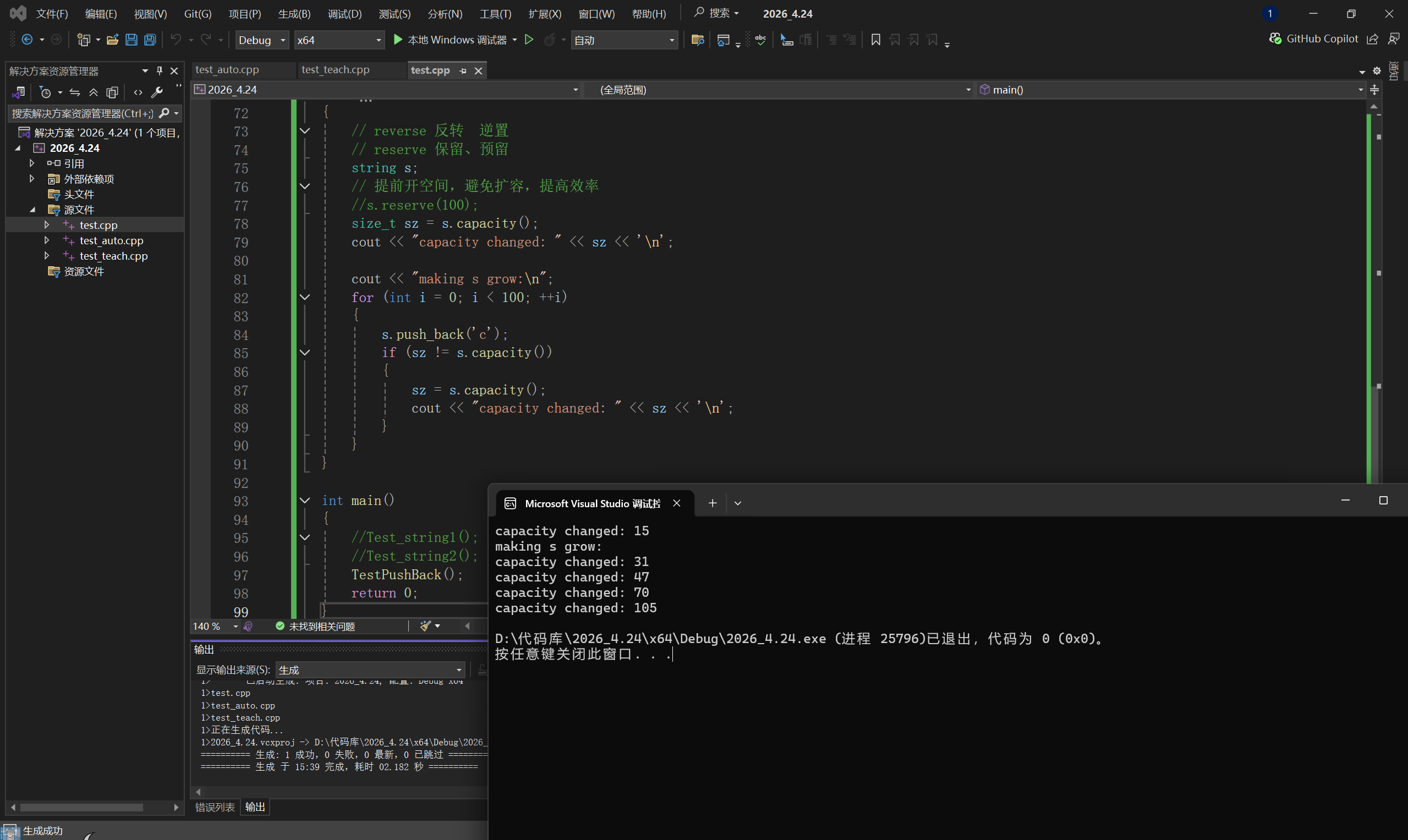
Task: Click the Save All toolbar icon
Action: pyautogui.click(x=150, y=40)
